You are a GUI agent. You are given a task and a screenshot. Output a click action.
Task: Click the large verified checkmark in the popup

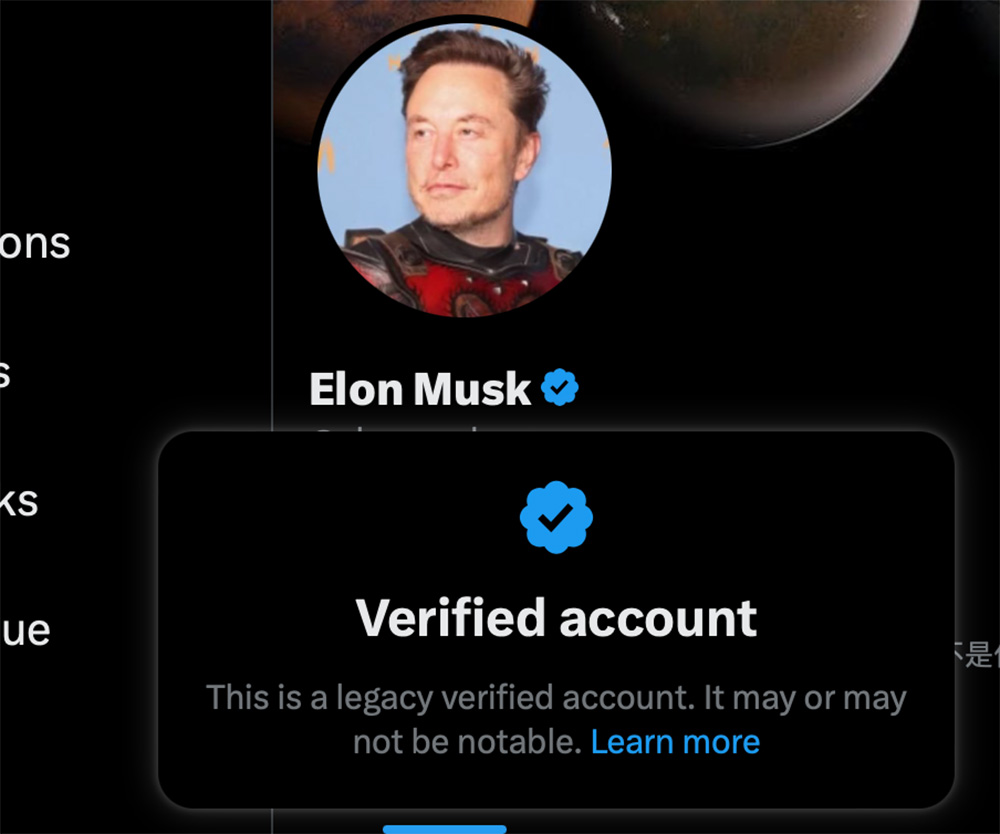556,518
